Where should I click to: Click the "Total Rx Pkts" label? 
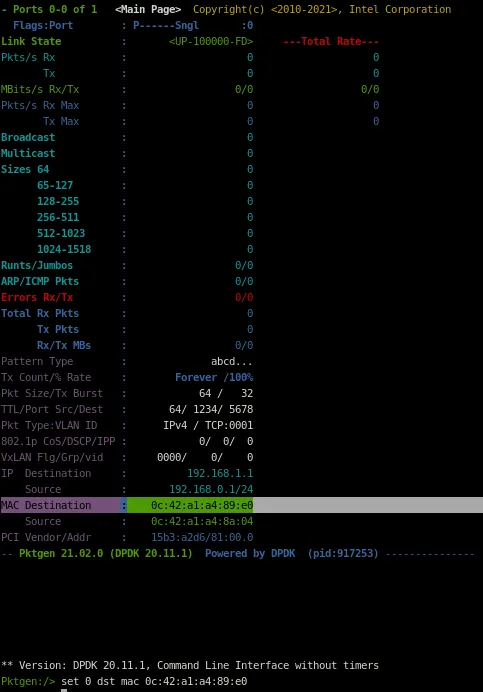[x=40, y=313]
